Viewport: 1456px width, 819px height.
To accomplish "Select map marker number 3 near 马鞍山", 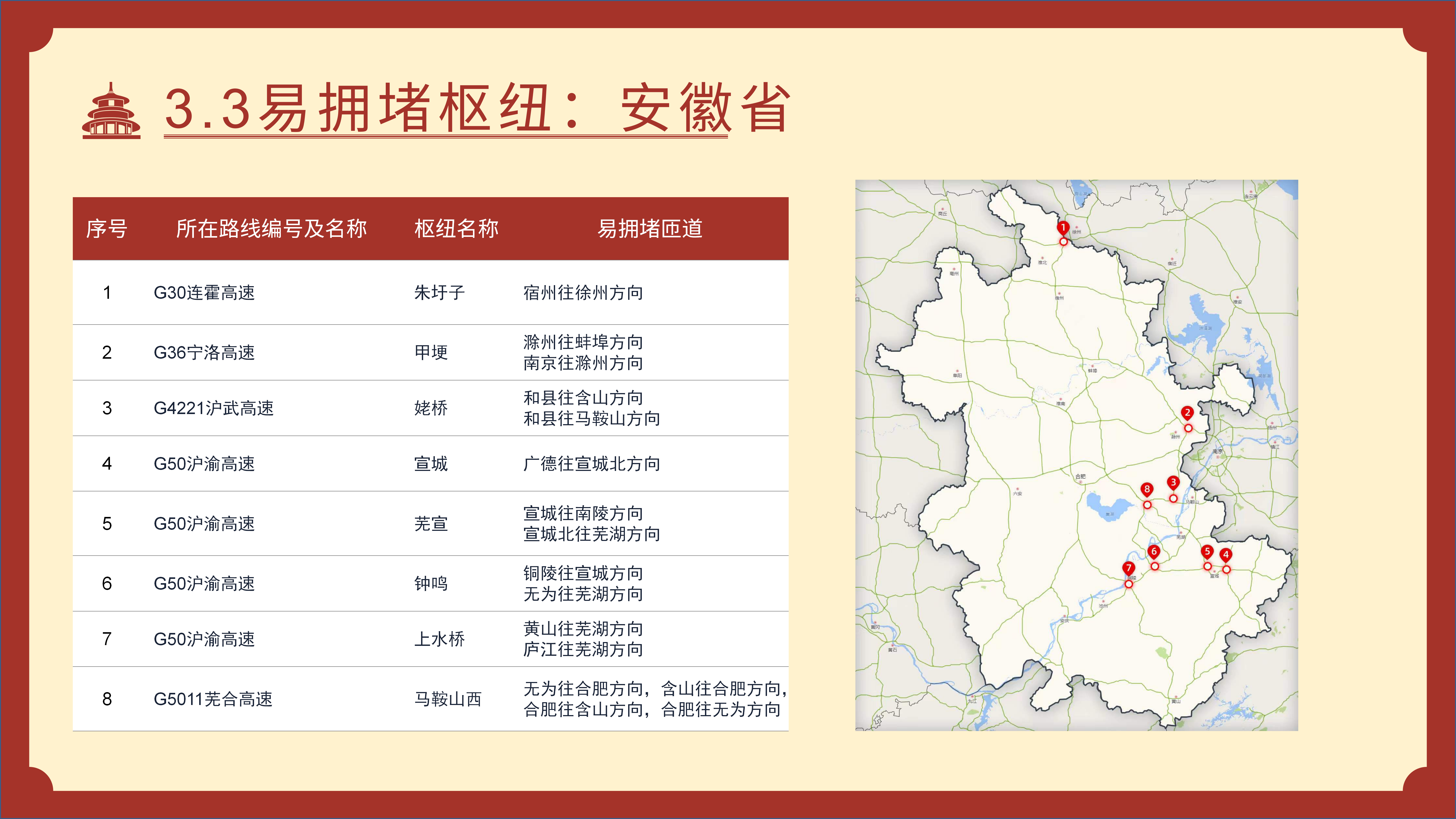I will [1173, 483].
